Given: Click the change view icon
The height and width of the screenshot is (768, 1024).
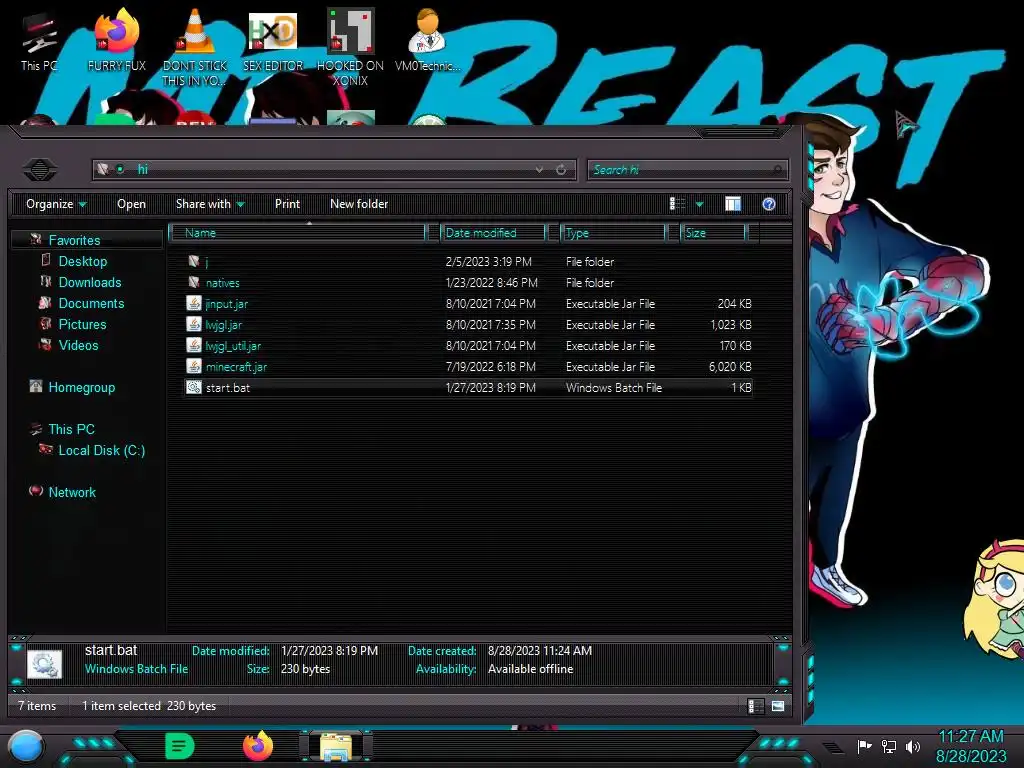Looking at the screenshot, I should (677, 204).
